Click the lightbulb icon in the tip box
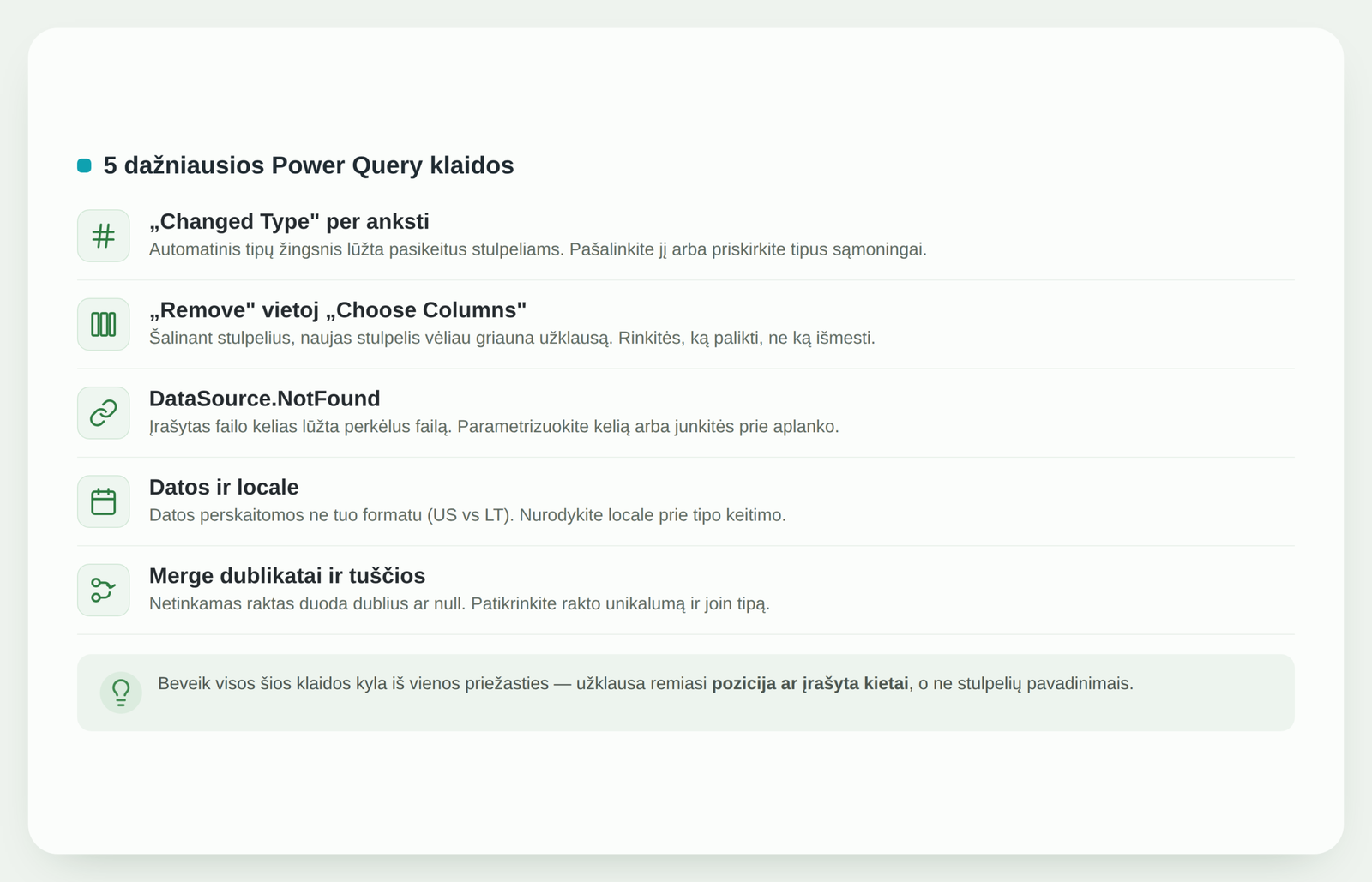 (121, 693)
